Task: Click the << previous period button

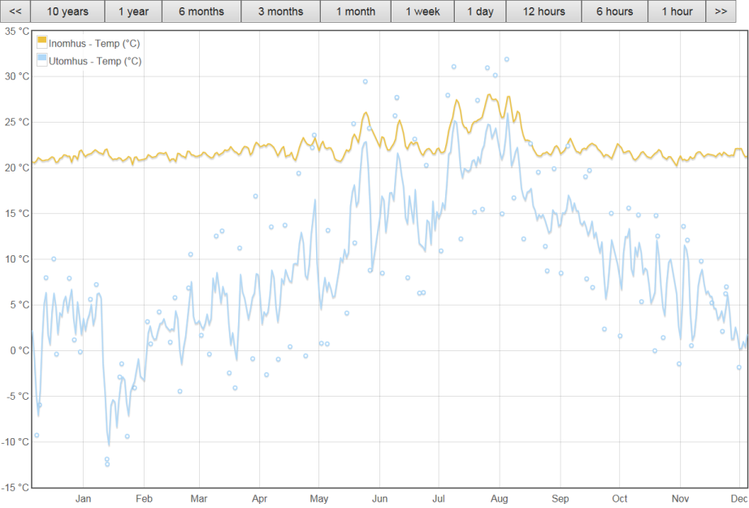Action: [x=15, y=12]
